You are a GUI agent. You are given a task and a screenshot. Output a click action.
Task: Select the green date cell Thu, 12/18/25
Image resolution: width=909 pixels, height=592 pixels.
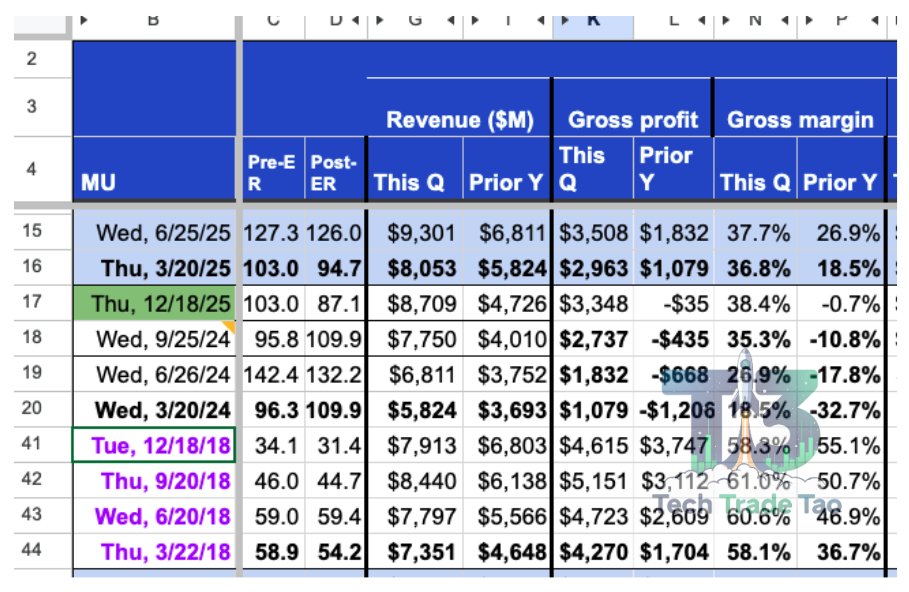point(154,303)
